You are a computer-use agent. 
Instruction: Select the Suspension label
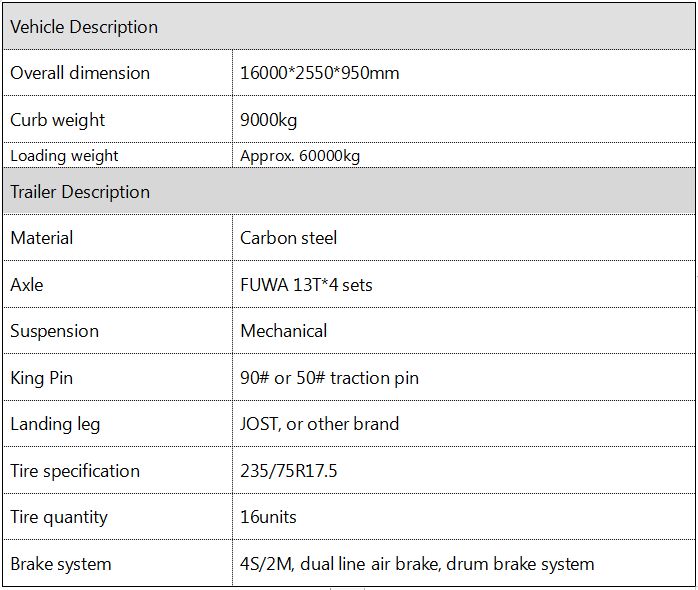coord(54,331)
